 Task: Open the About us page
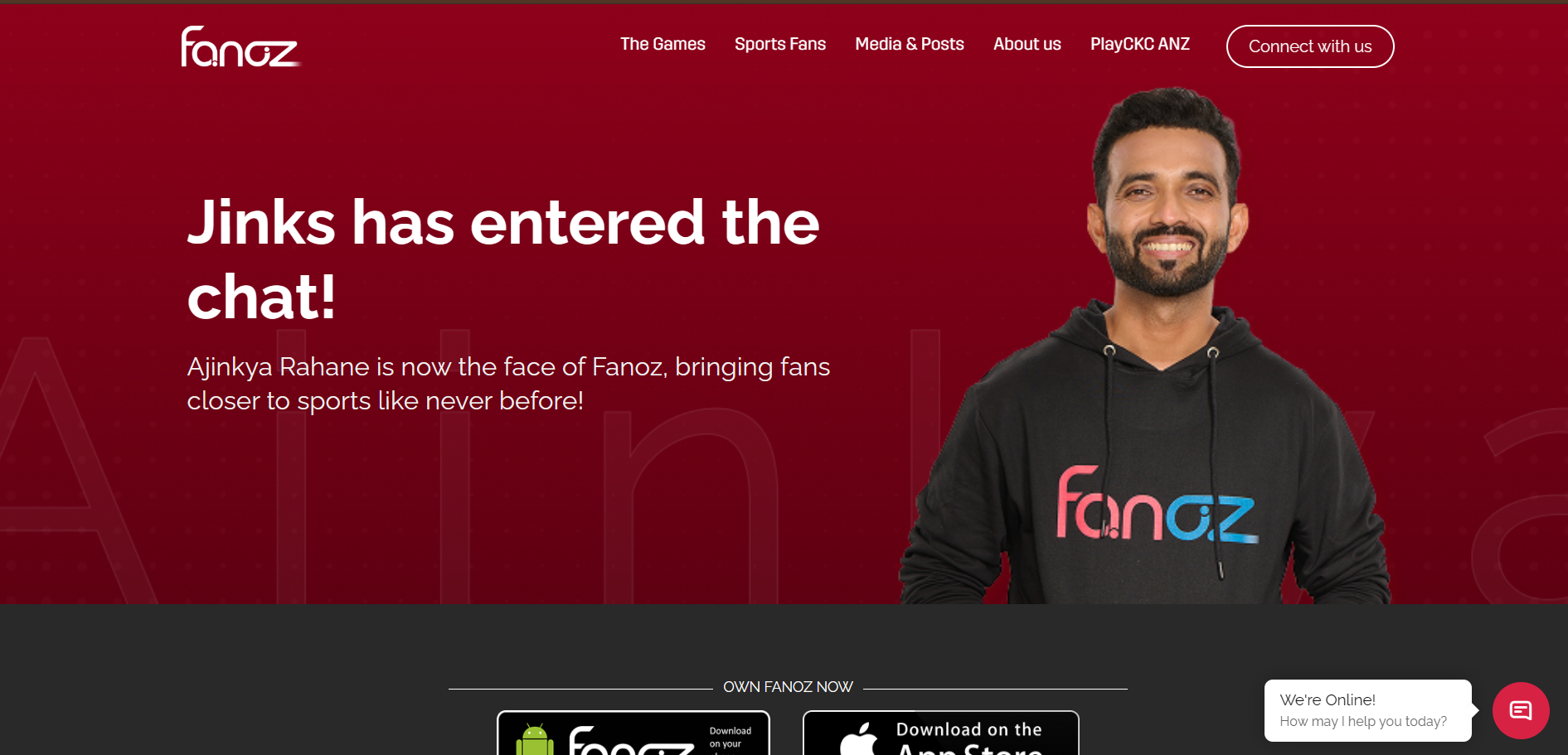coord(1027,44)
